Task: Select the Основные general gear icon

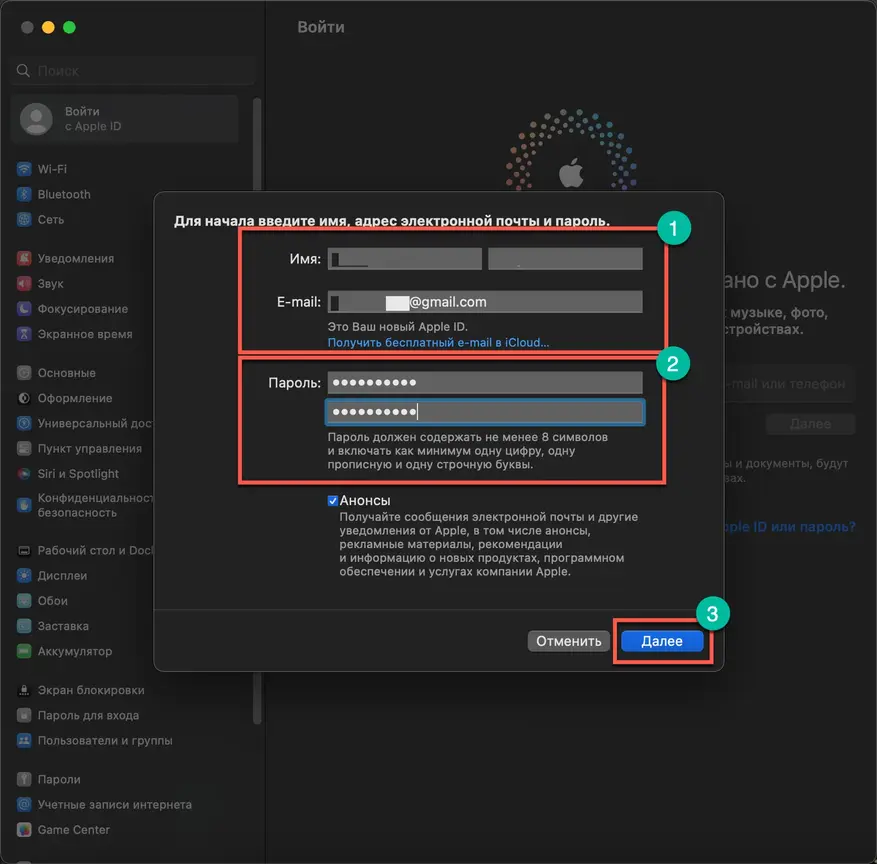Action: tap(24, 373)
